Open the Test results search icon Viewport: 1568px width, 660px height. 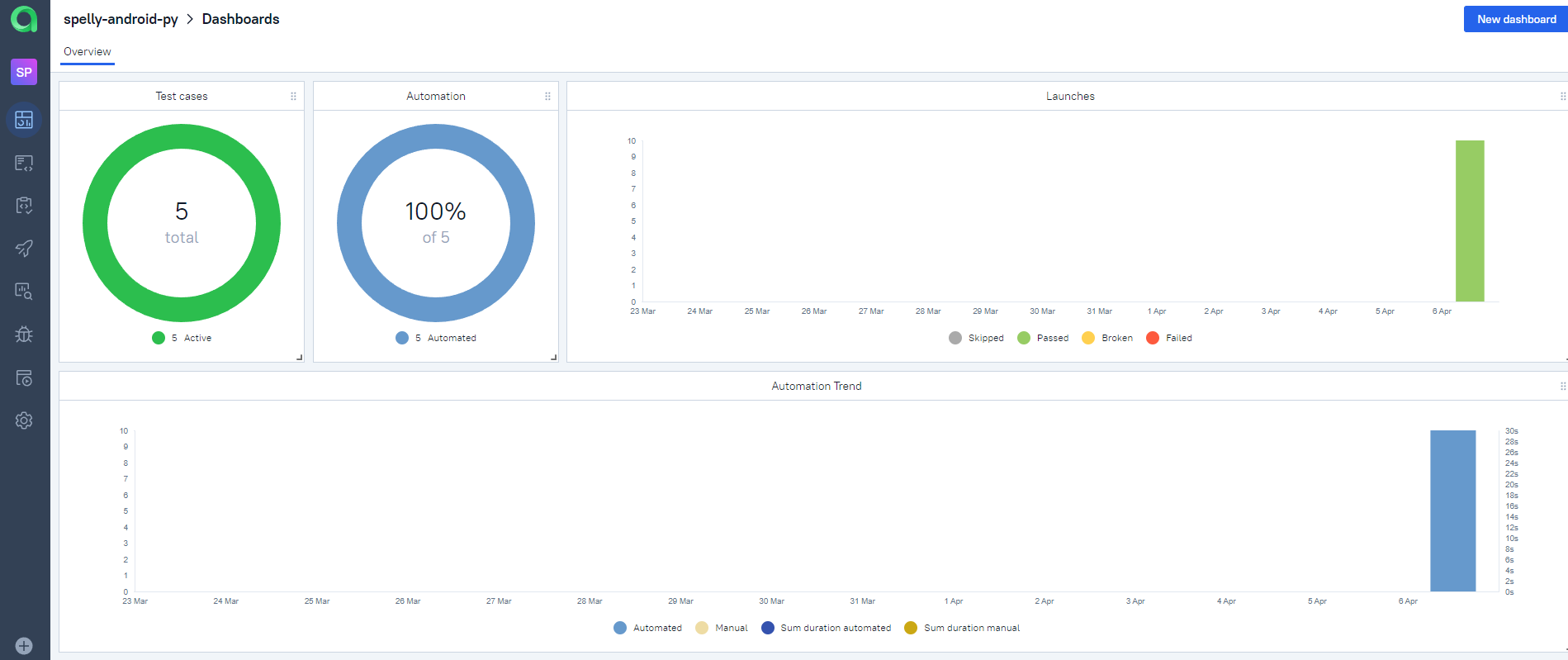(24, 291)
